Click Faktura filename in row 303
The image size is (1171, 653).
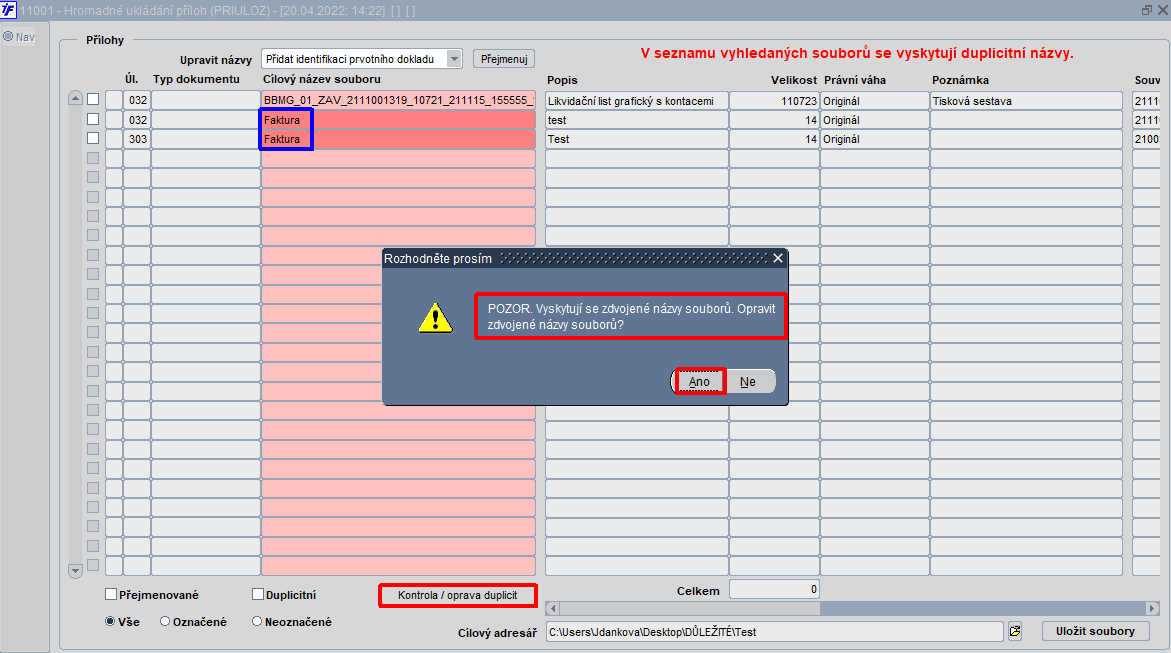(x=398, y=139)
